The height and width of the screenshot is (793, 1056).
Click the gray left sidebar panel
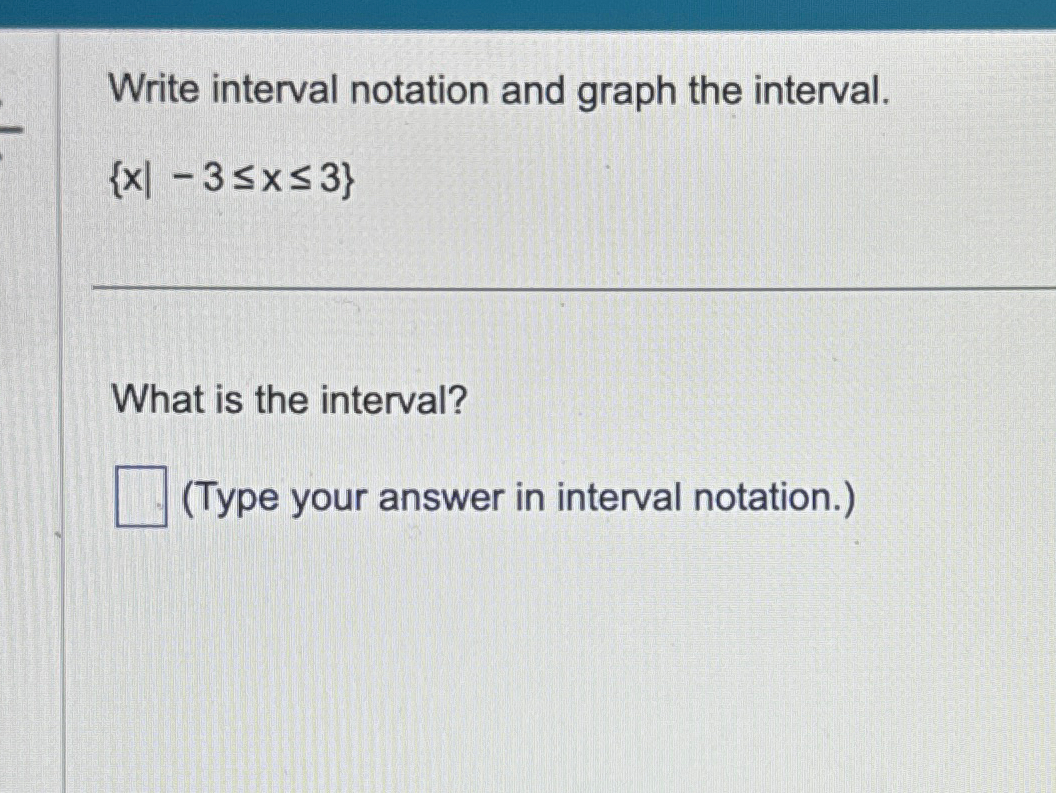[30, 411]
